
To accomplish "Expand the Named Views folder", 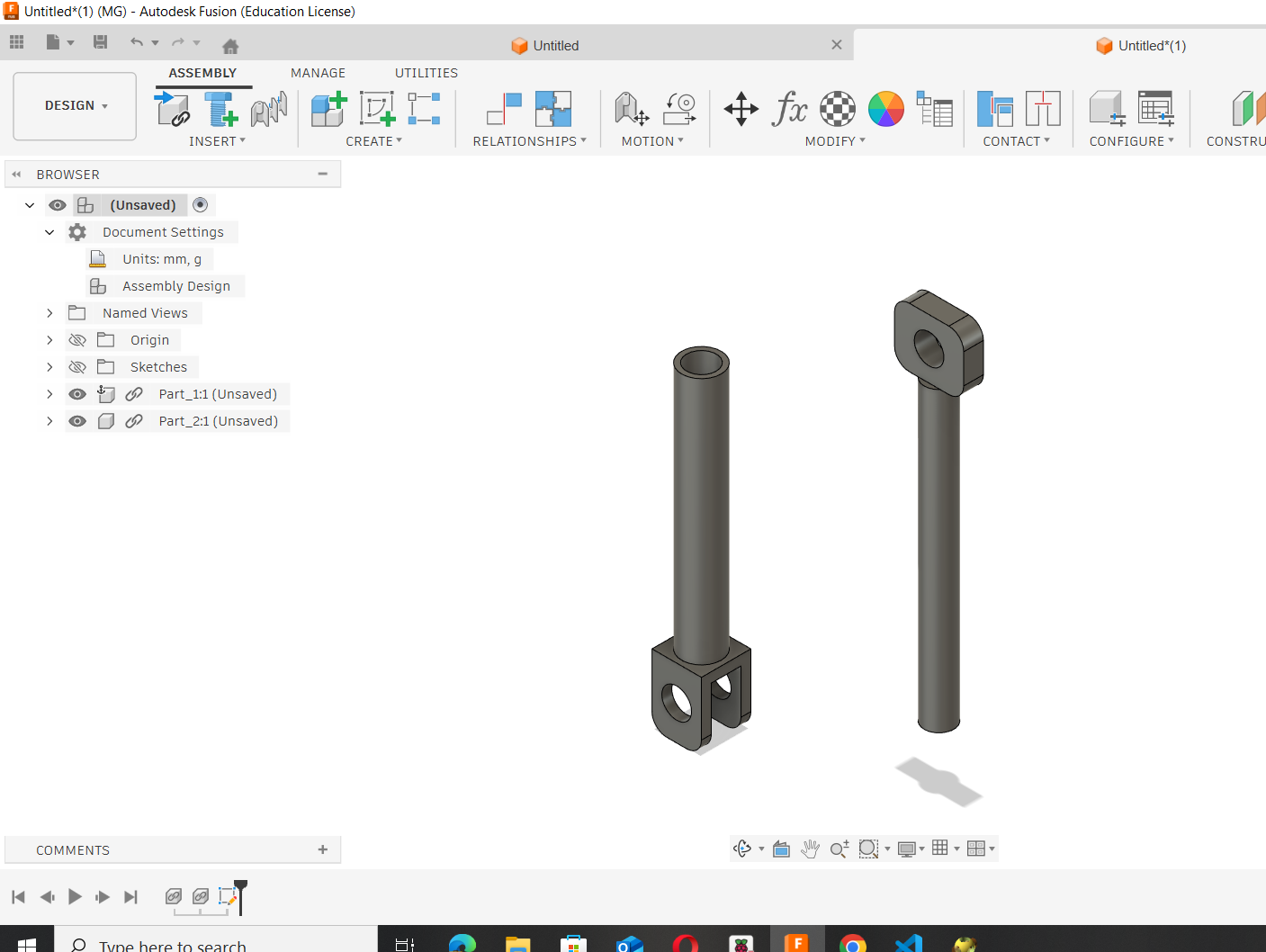I will [x=49, y=313].
